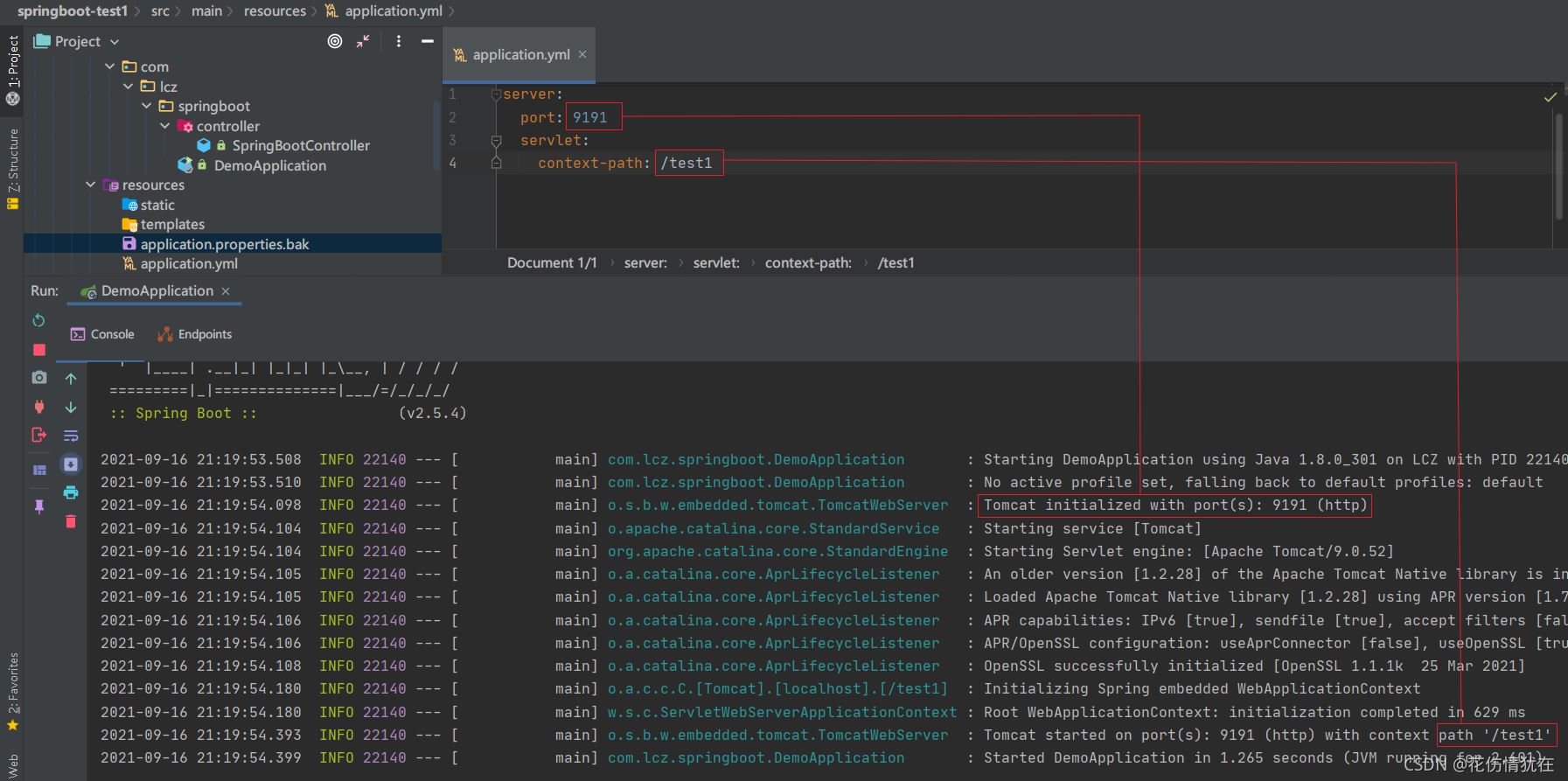This screenshot has height=781, width=1568.
Task: Jump up the stack trace with up arrow
Action: tap(71, 379)
